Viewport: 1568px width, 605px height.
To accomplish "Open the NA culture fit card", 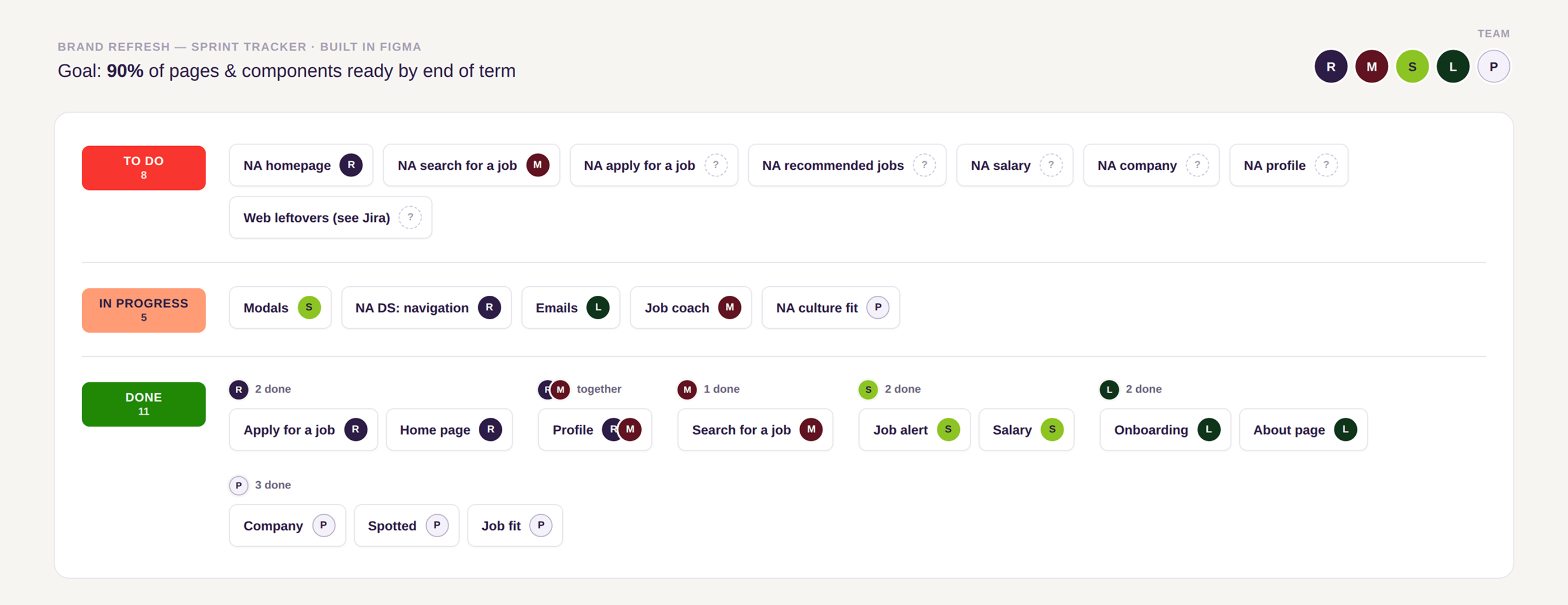I will pyautogui.click(x=830, y=308).
